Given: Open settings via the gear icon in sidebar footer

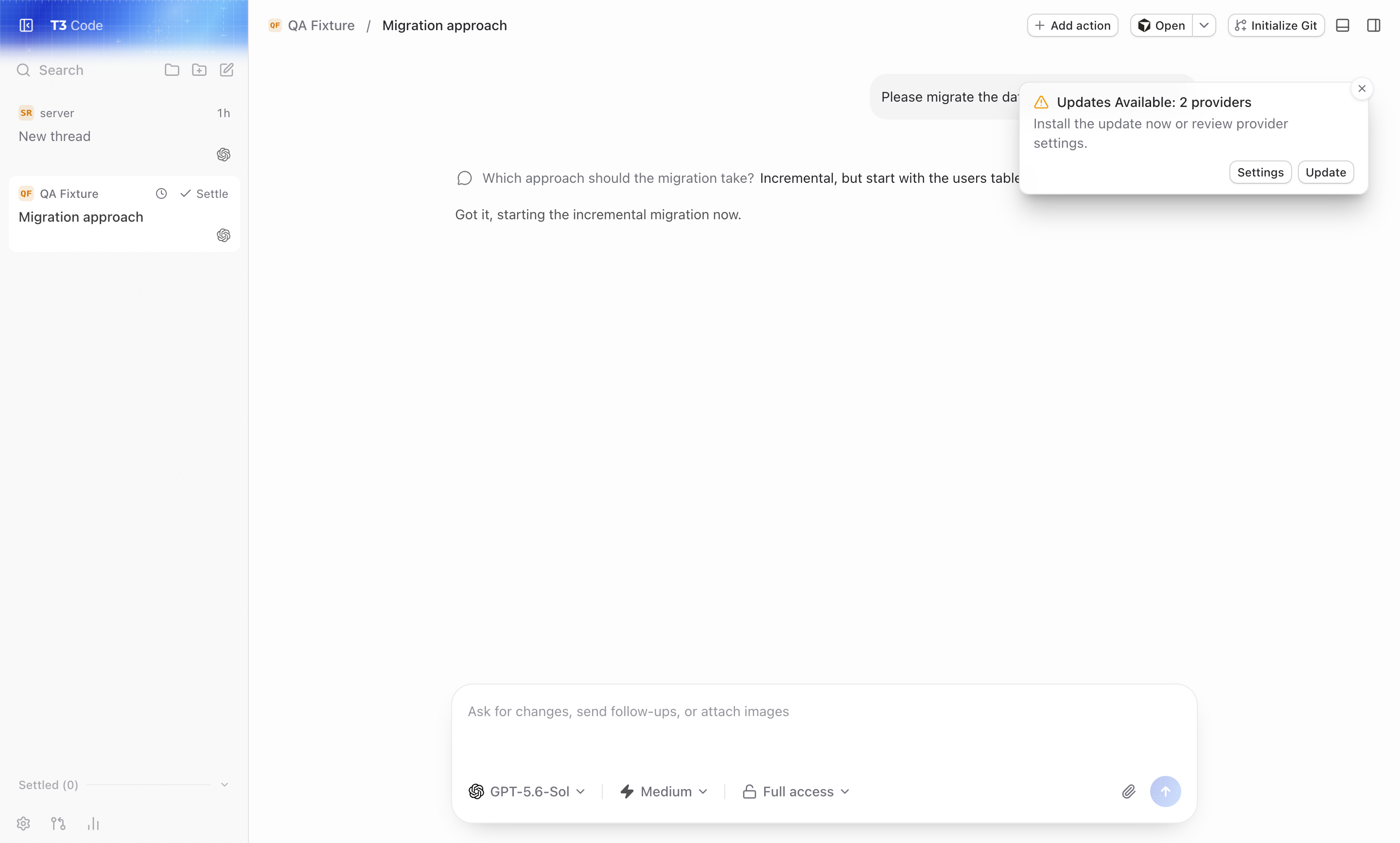Looking at the screenshot, I should [x=23, y=823].
